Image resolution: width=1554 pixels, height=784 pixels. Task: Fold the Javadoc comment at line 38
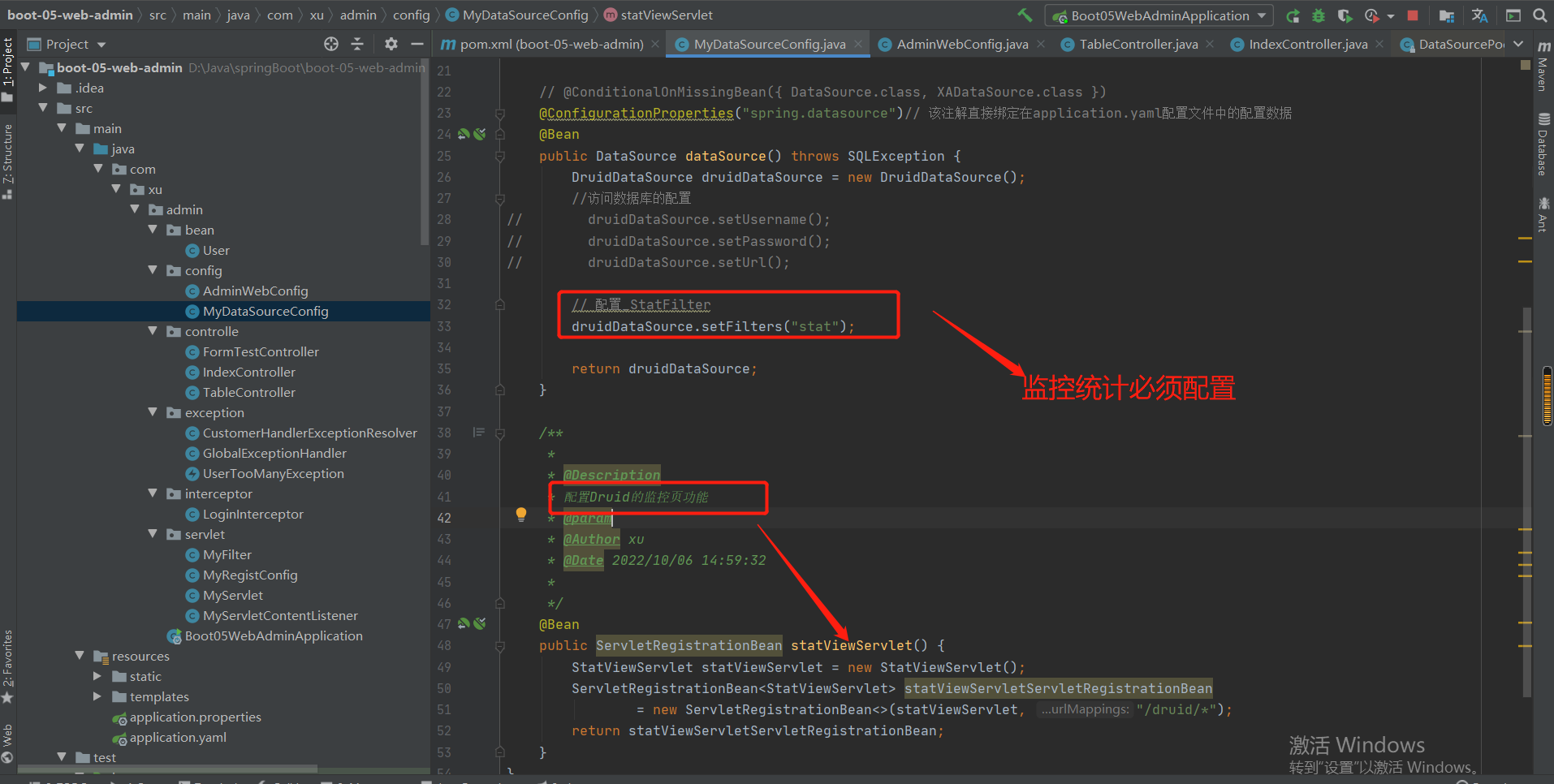tap(500, 433)
